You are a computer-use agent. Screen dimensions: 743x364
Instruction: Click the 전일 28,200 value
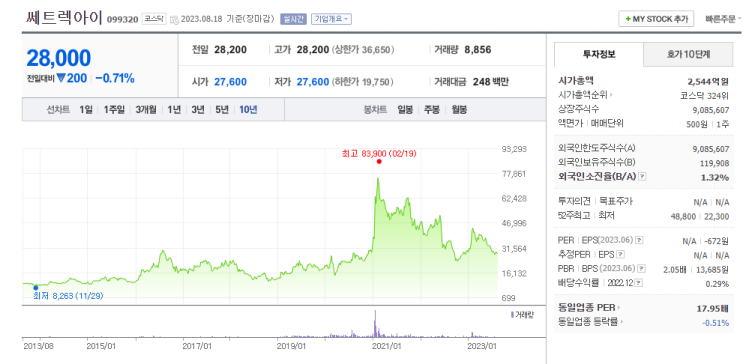coord(230,49)
